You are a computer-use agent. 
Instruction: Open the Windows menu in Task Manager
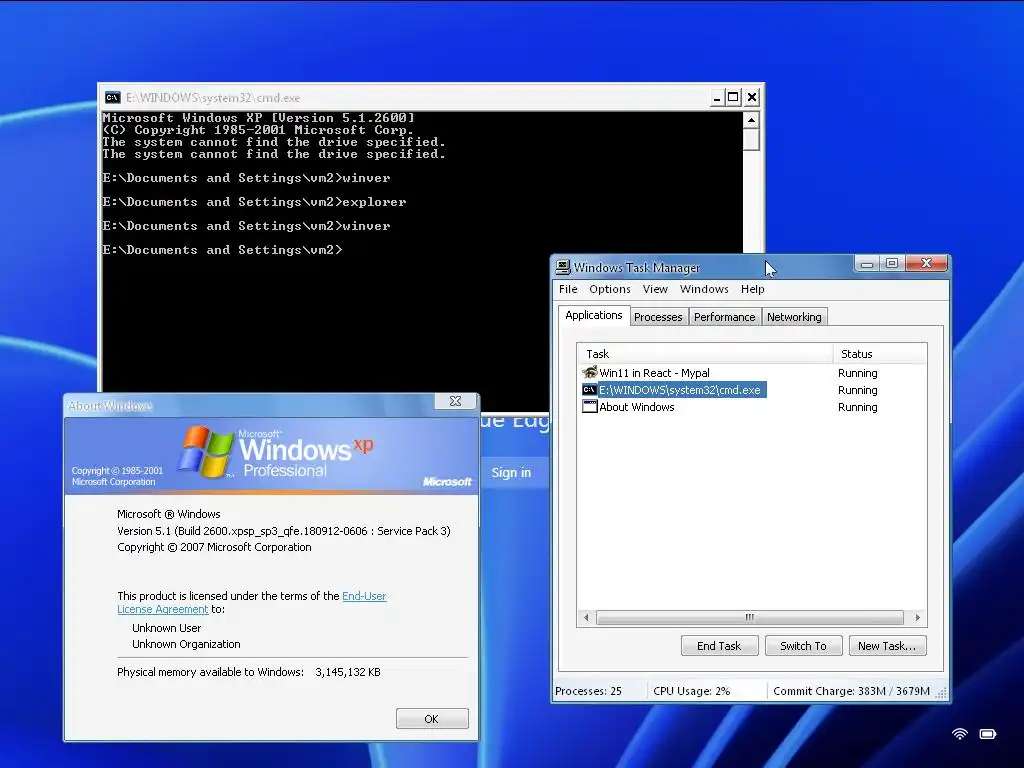point(704,289)
